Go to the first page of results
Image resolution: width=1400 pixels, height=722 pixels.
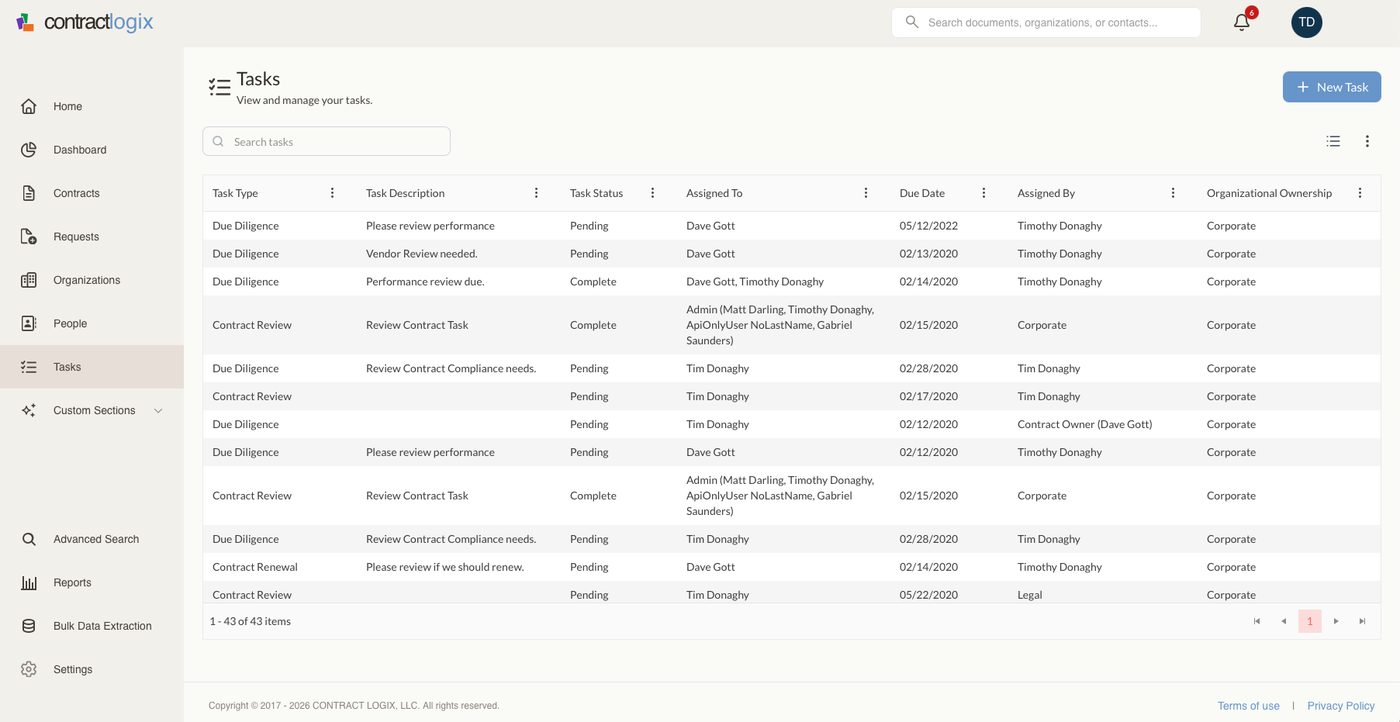(x=1257, y=621)
